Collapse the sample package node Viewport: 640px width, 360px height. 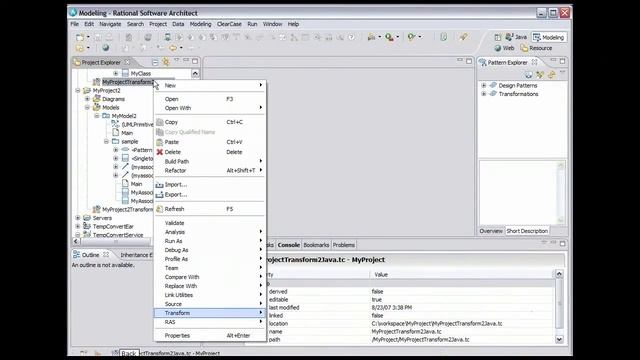[x=106, y=141]
